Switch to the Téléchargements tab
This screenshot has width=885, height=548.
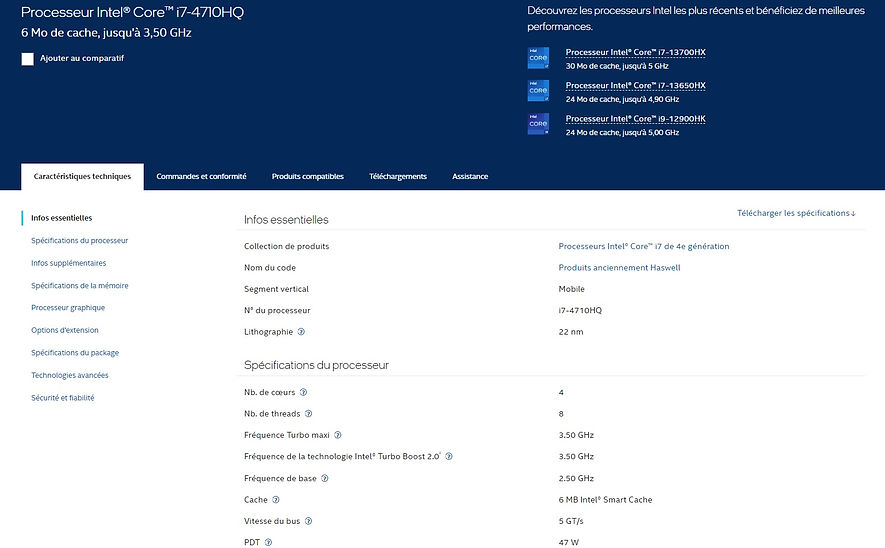pyautogui.click(x=398, y=177)
